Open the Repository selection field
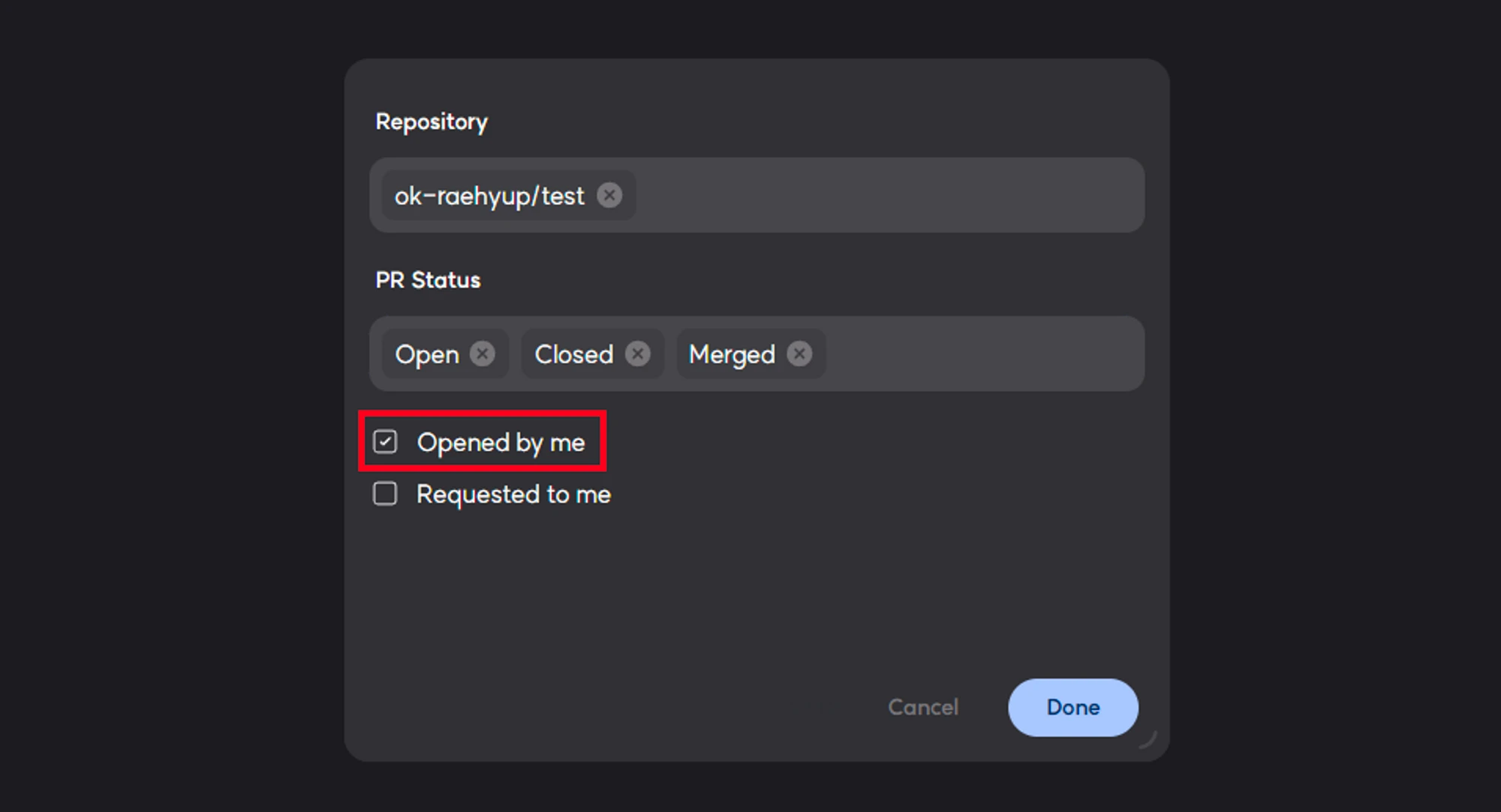 pyautogui.click(x=886, y=195)
